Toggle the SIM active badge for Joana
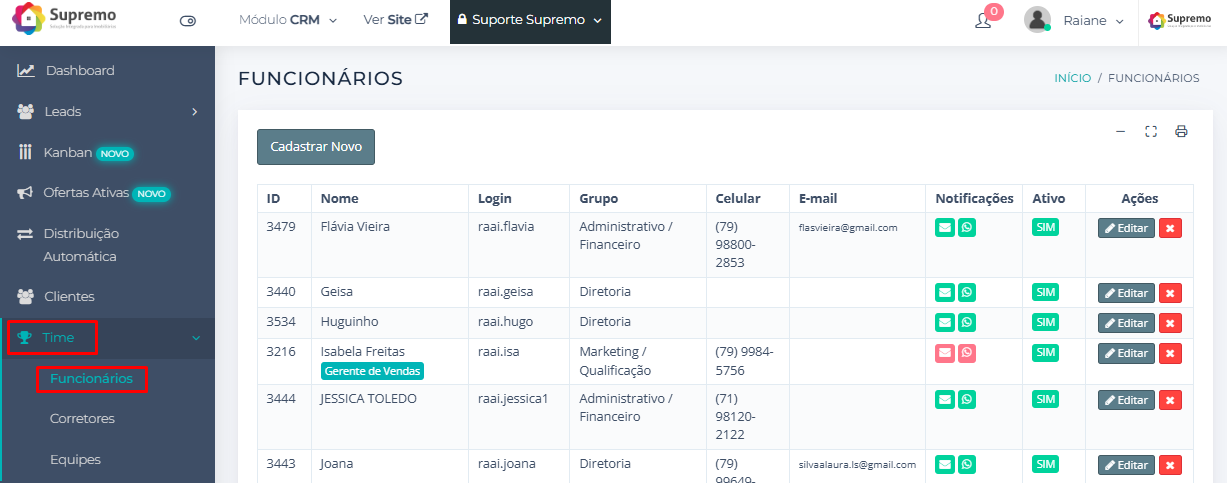The height and width of the screenshot is (483, 1227). (1045, 464)
